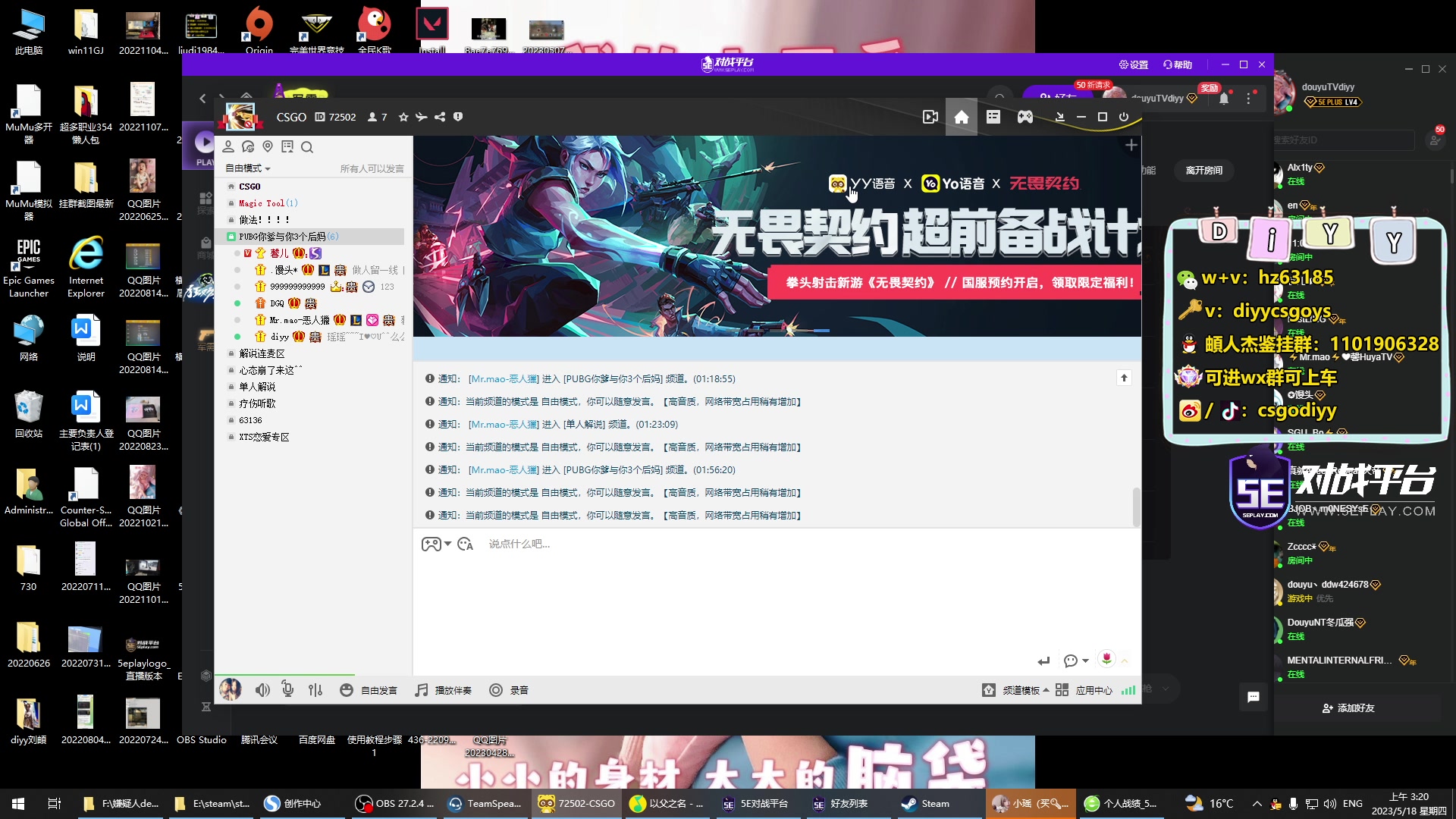Open OBS 27.2.4 from the taskbar
Image resolution: width=1456 pixels, height=819 pixels.
tap(394, 804)
